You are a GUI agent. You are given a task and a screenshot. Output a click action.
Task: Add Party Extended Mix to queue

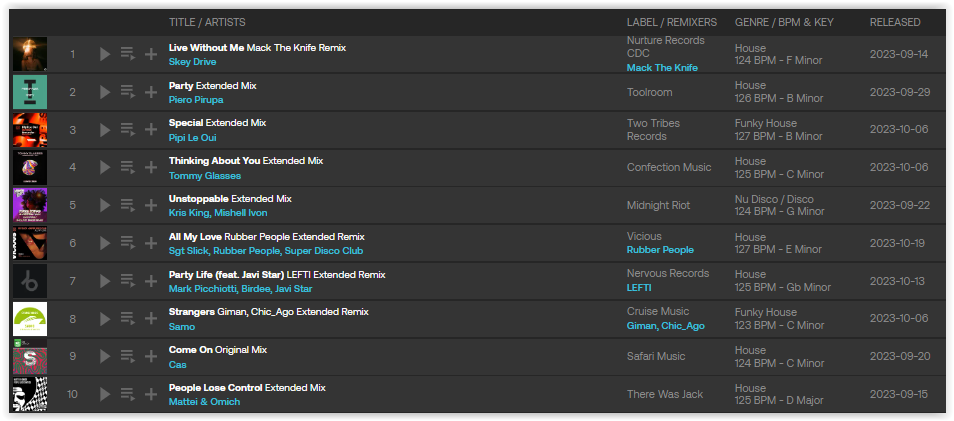[127, 92]
